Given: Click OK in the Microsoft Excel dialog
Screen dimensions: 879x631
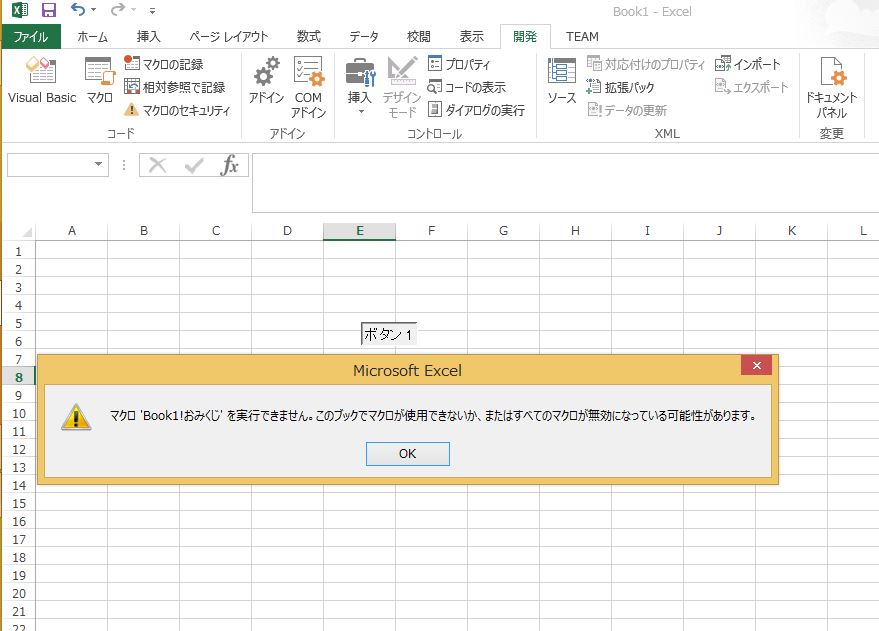Looking at the screenshot, I should (x=408, y=453).
